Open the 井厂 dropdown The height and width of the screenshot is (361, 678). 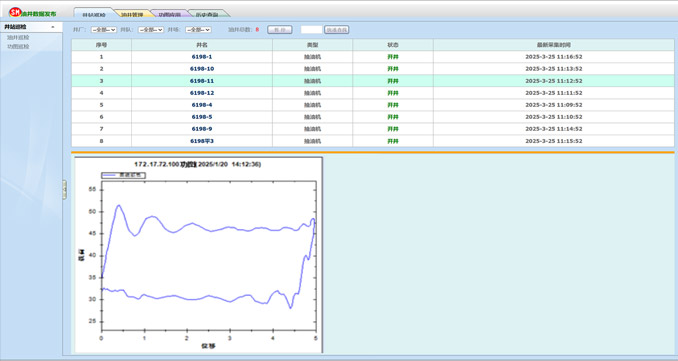pyautogui.click(x=104, y=30)
